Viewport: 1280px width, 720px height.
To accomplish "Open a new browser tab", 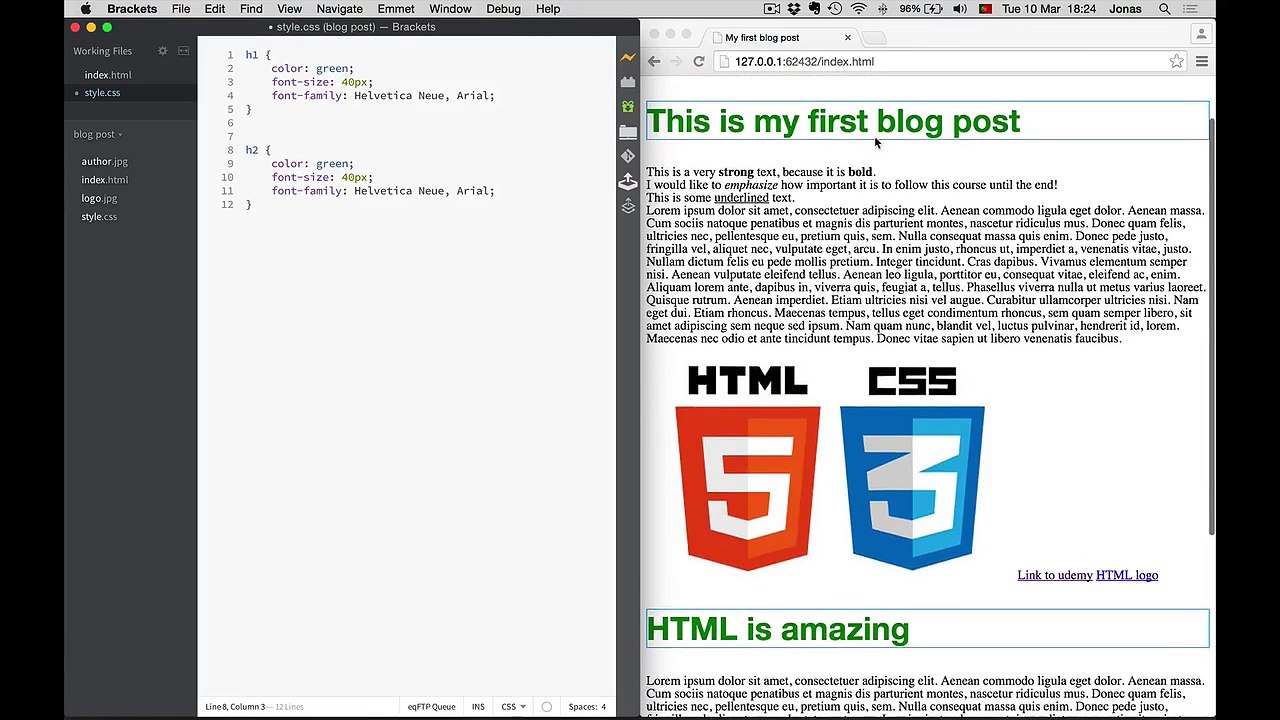I will 874,38.
